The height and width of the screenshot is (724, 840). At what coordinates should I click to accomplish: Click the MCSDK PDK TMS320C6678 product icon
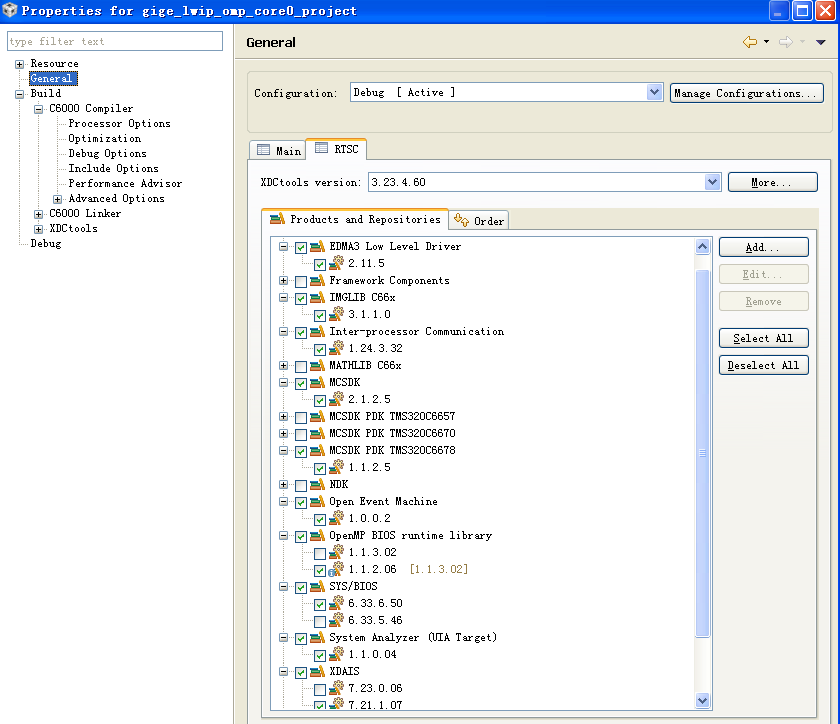pos(318,451)
